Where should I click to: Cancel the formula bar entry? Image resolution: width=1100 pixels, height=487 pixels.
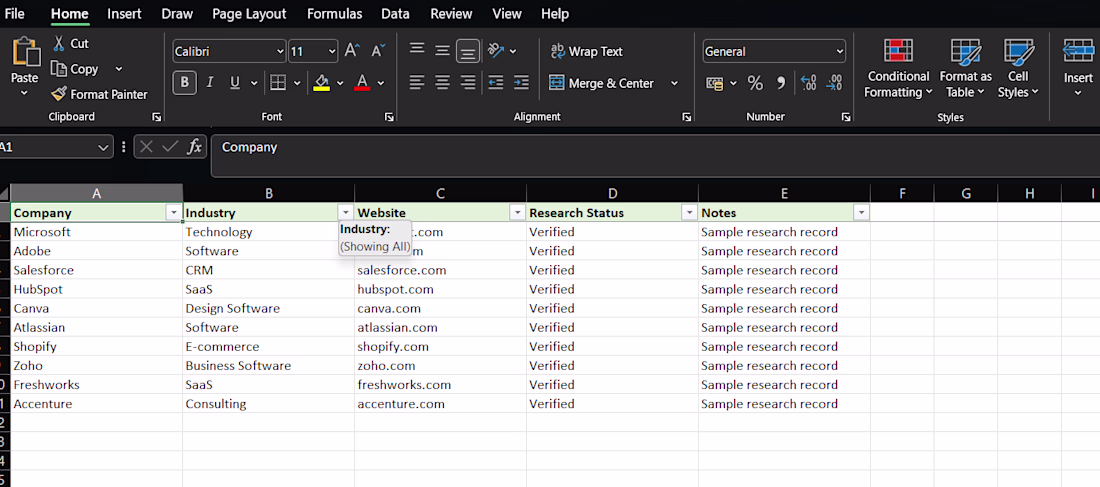click(x=146, y=147)
